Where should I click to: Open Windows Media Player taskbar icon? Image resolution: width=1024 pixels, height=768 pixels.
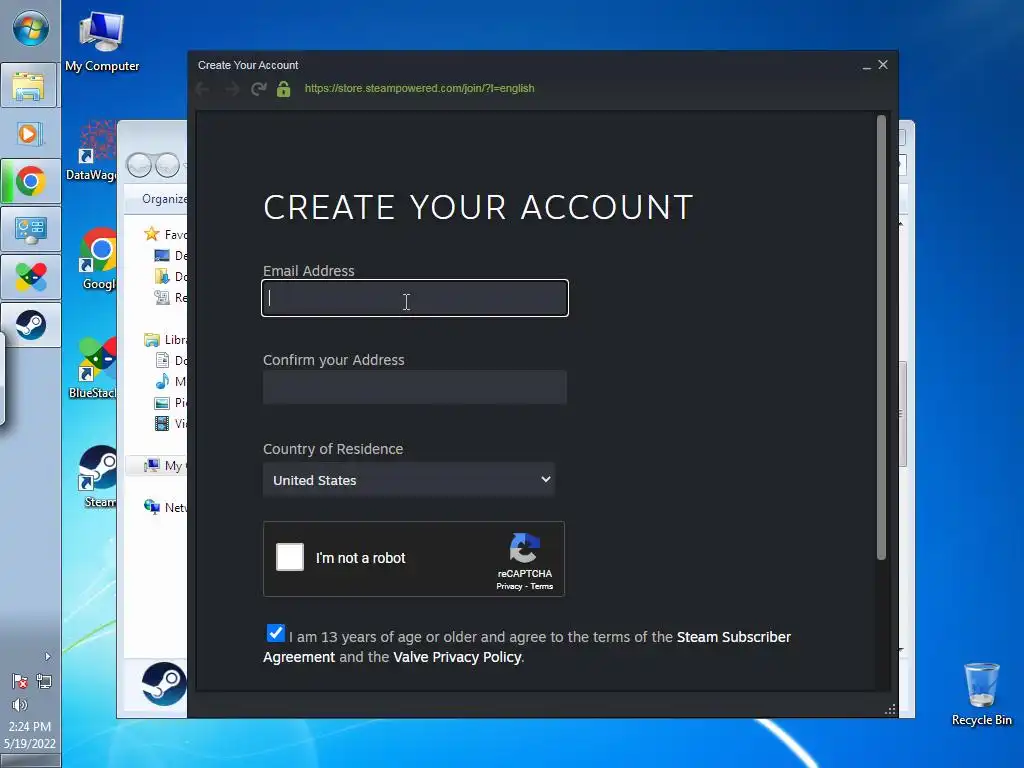30,134
